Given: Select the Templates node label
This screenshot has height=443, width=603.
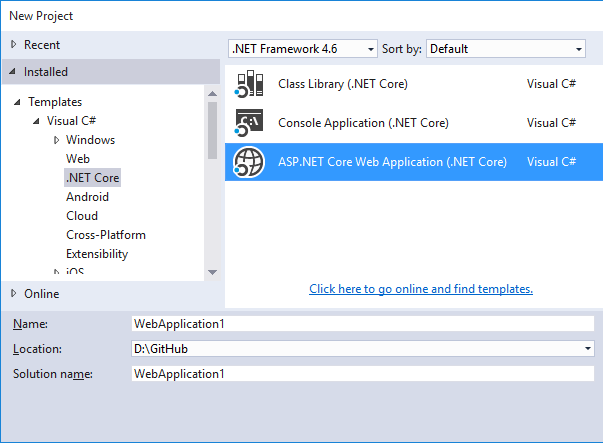Looking at the screenshot, I should (x=55, y=102).
